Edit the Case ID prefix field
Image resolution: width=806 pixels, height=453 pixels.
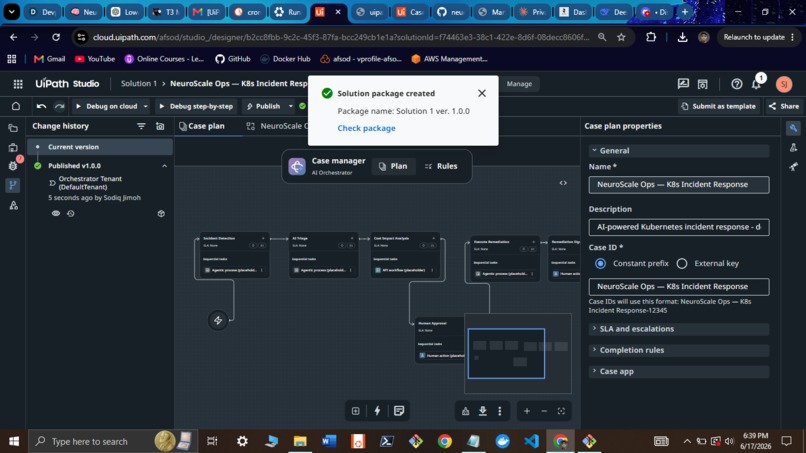pos(679,286)
